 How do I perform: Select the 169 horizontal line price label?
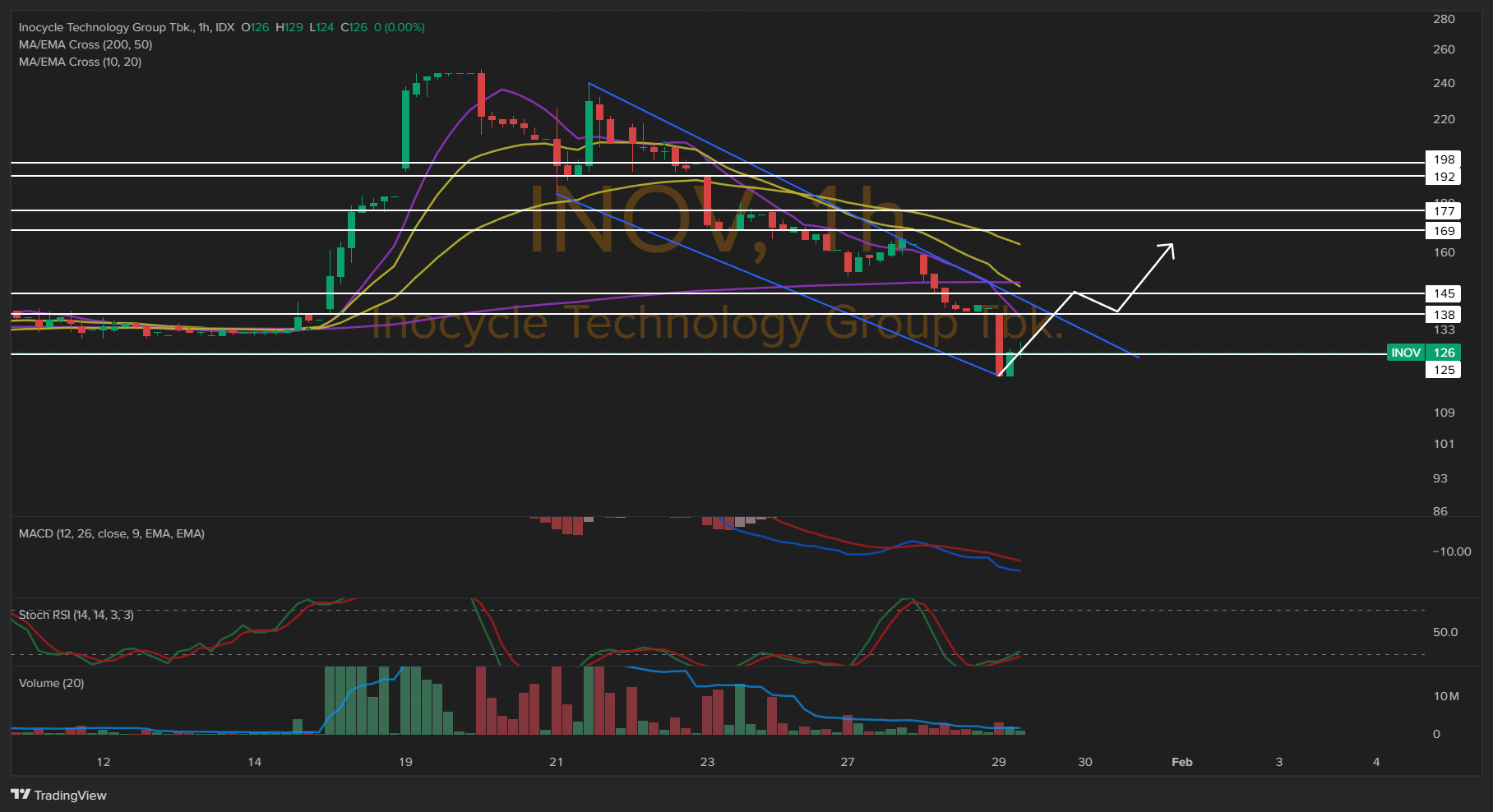(1444, 231)
